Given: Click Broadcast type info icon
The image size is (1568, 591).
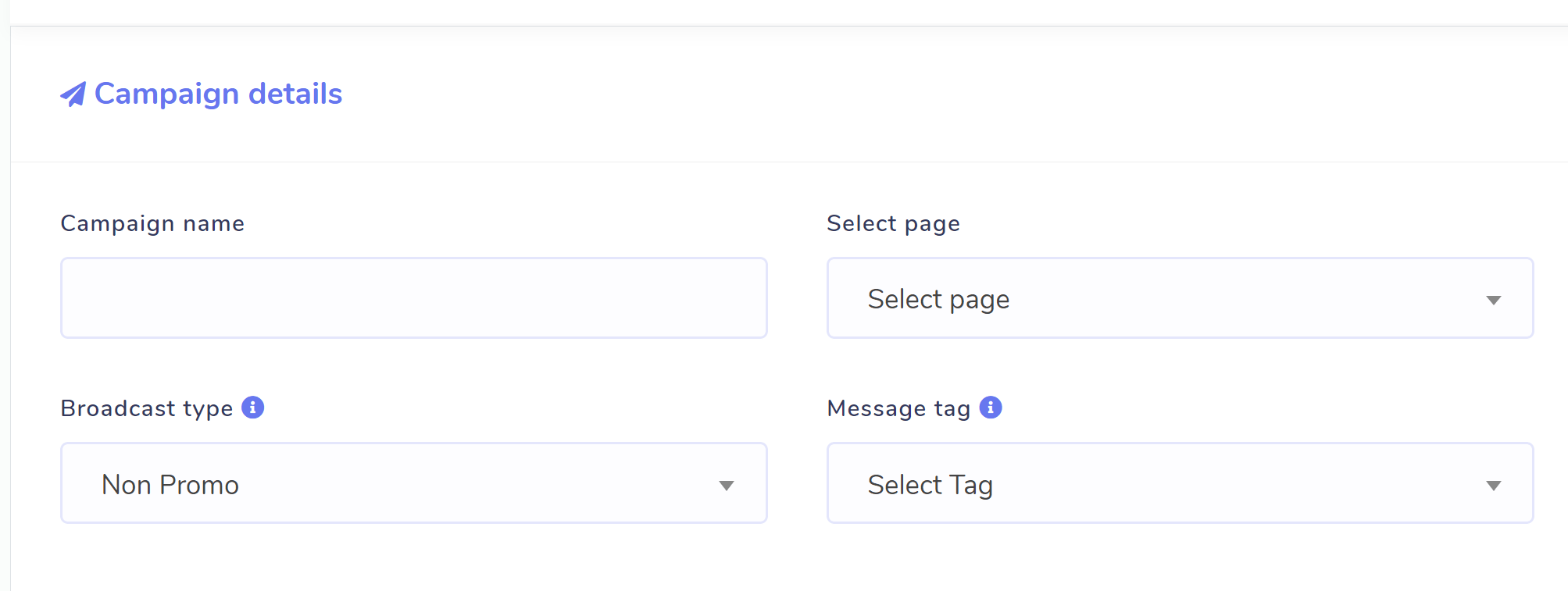Looking at the screenshot, I should pos(252,408).
